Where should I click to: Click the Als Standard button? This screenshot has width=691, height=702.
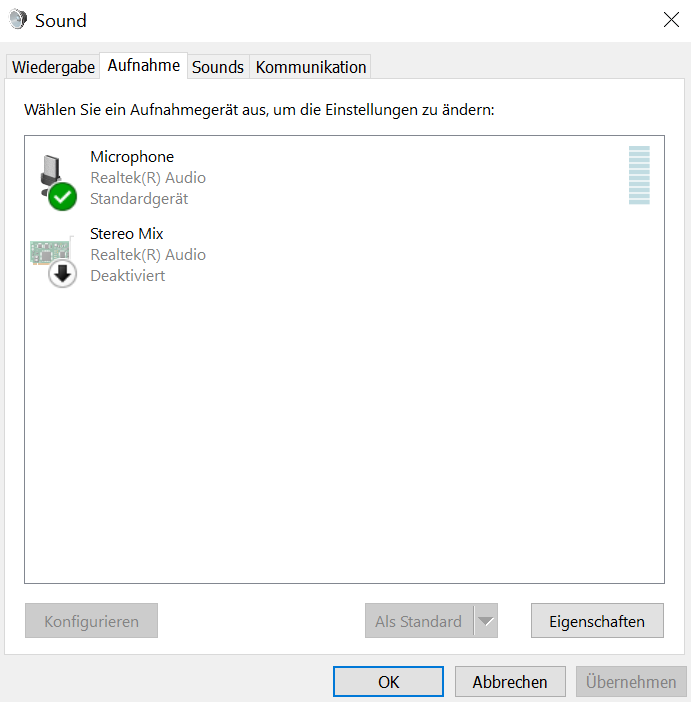pyautogui.click(x=419, y=621)
